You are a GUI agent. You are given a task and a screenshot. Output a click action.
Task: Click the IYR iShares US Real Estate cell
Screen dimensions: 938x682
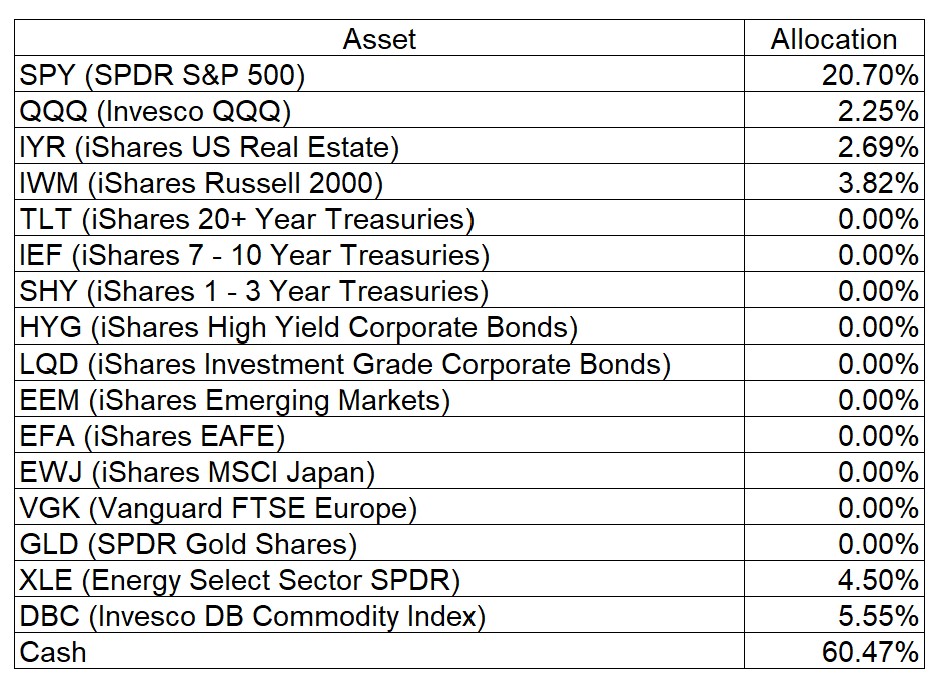209,147
